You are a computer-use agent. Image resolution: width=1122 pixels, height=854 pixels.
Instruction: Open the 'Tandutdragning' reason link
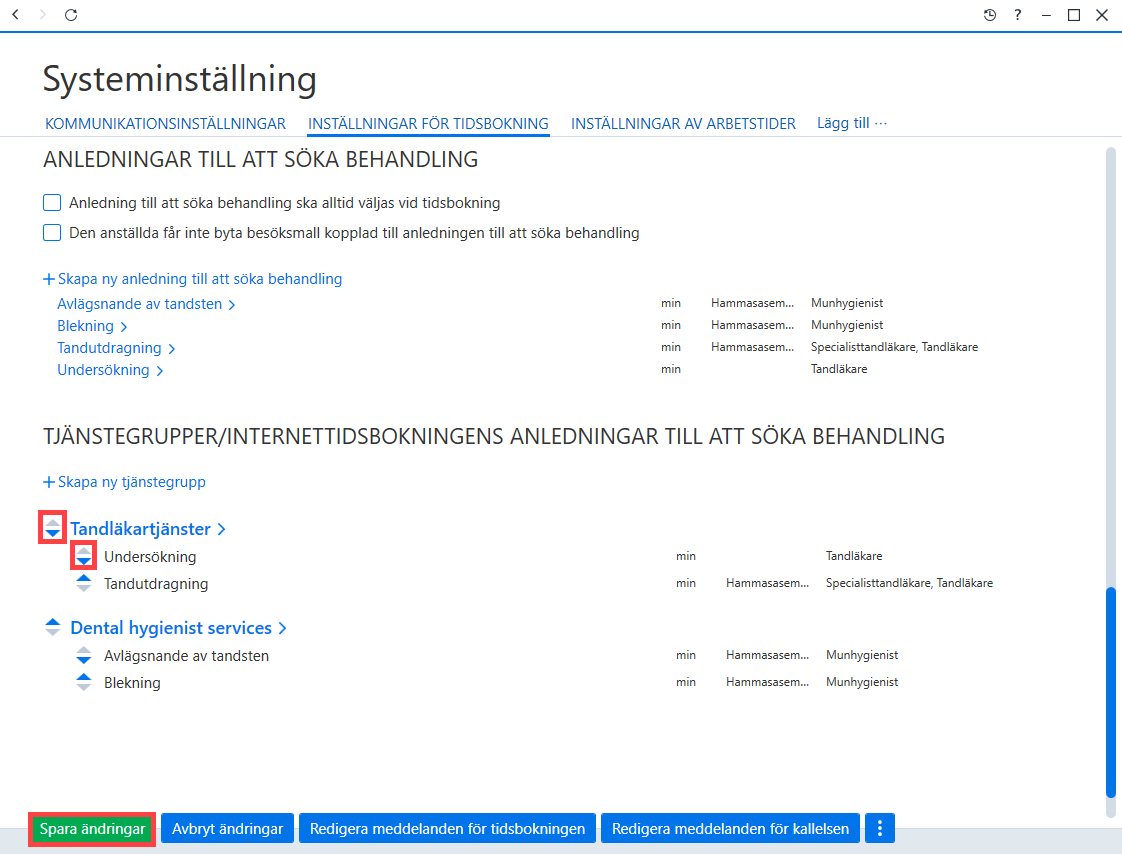click(x=109, y=349)
